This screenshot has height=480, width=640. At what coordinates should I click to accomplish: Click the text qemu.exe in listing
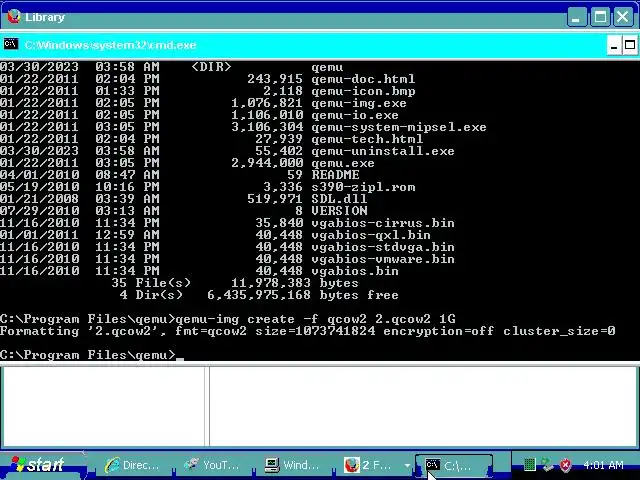pyautogui.click(x=343, y=163)
